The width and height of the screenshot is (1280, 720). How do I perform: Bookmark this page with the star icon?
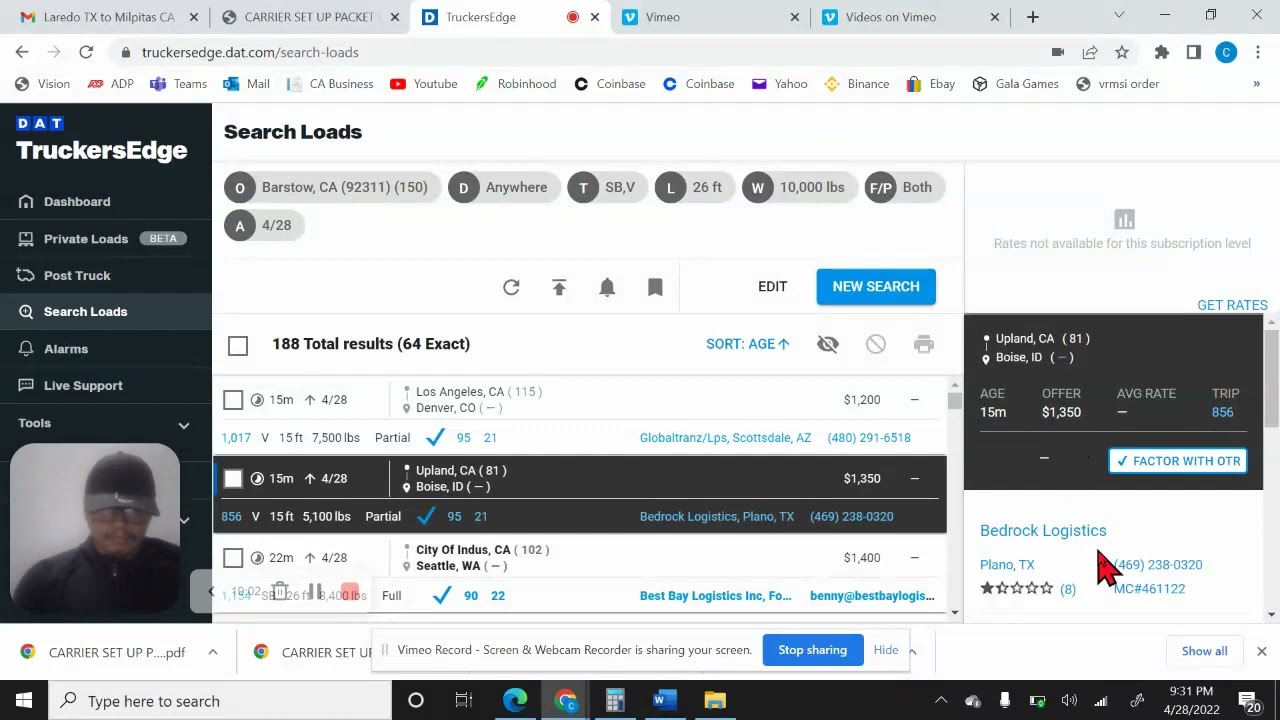pos(1122,52)
